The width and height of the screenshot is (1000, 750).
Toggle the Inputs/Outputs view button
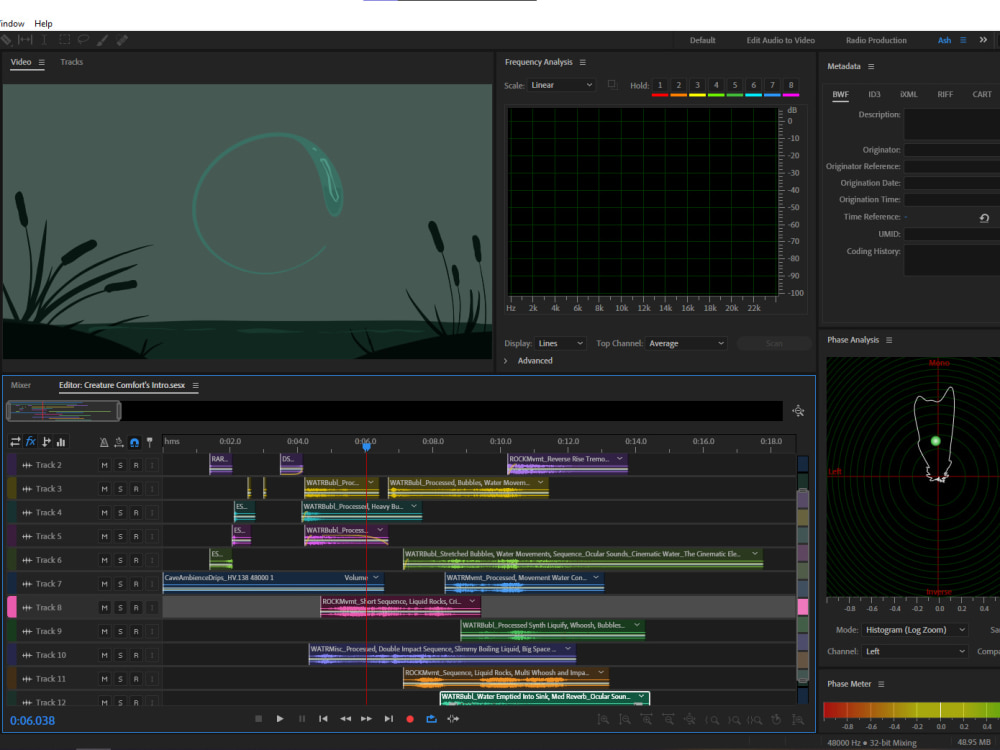click(15, 441)
